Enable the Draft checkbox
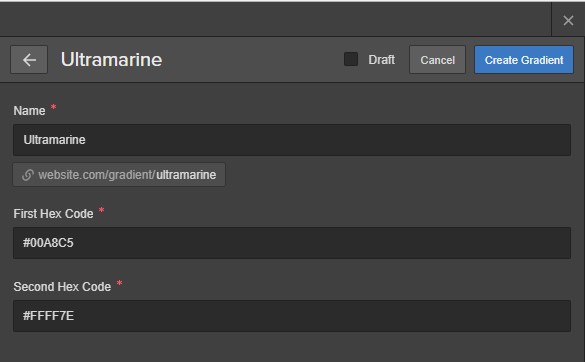 (x=351, y=59)
